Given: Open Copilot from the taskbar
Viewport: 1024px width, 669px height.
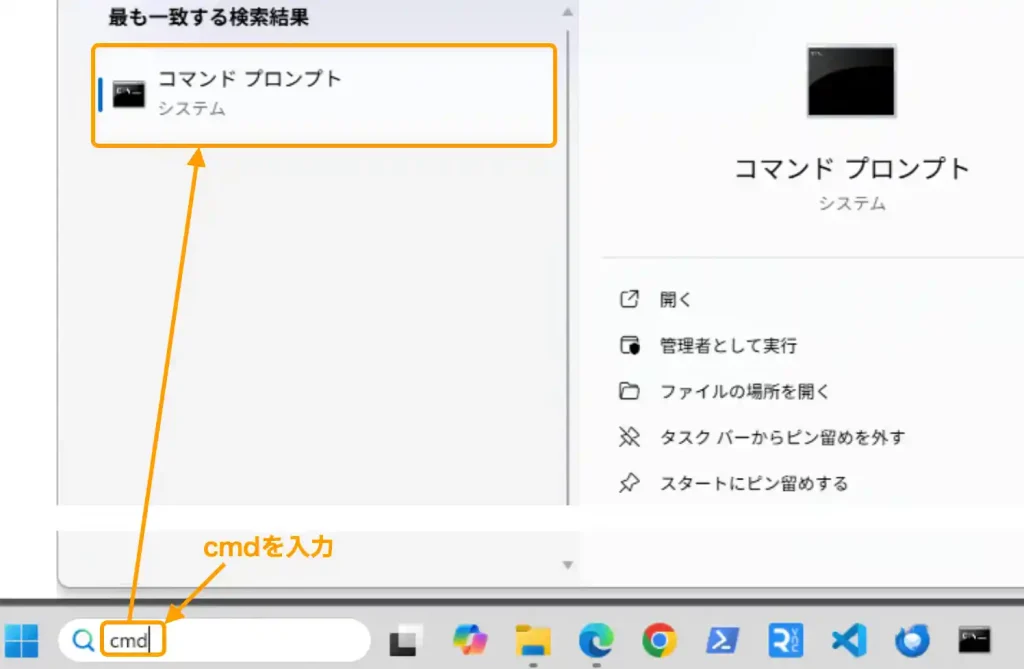Looking at the screenshot, I should 470,641.
